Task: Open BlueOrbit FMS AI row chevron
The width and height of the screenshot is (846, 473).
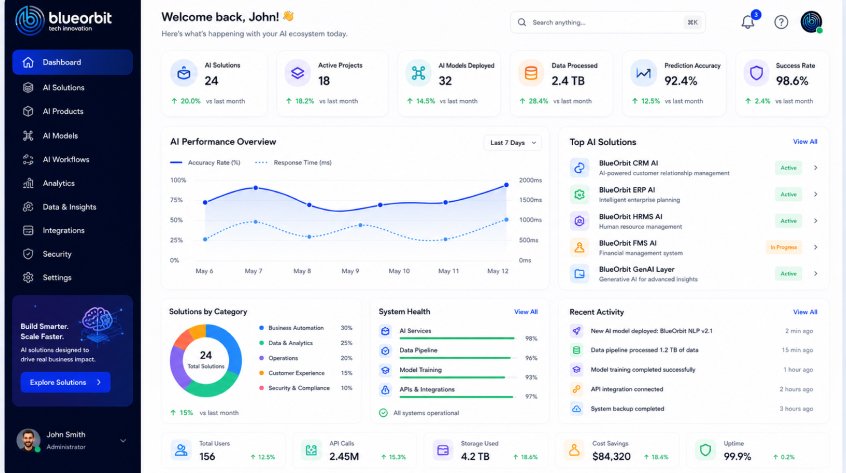Action: pos(815,247)
